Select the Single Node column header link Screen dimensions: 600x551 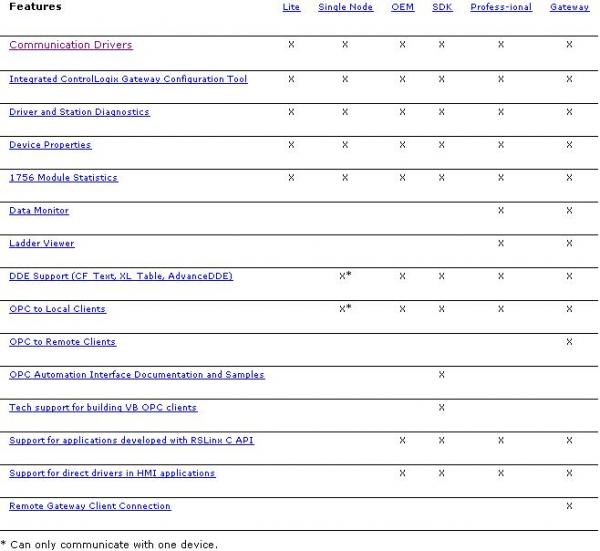click(x=346, y=7)
